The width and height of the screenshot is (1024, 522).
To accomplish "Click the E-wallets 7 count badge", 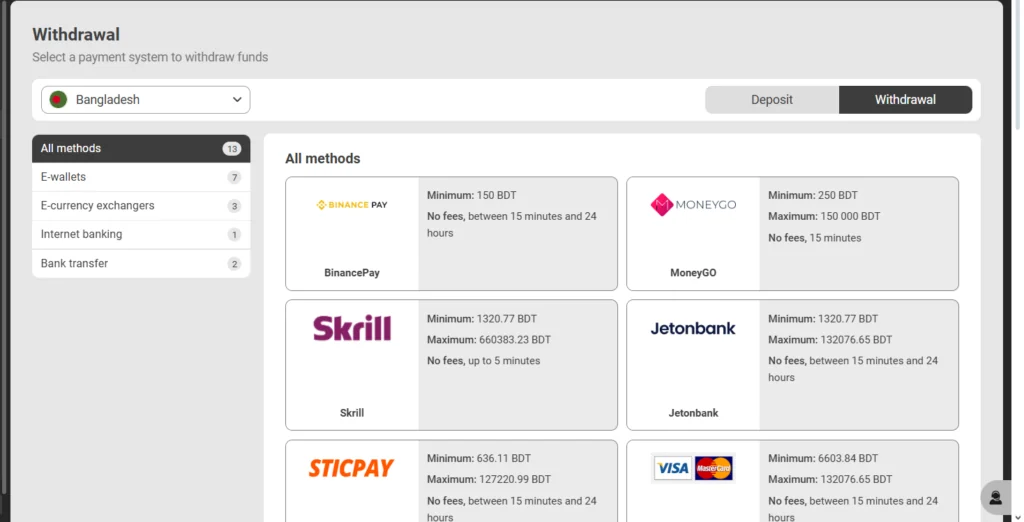I will point(234,178).
